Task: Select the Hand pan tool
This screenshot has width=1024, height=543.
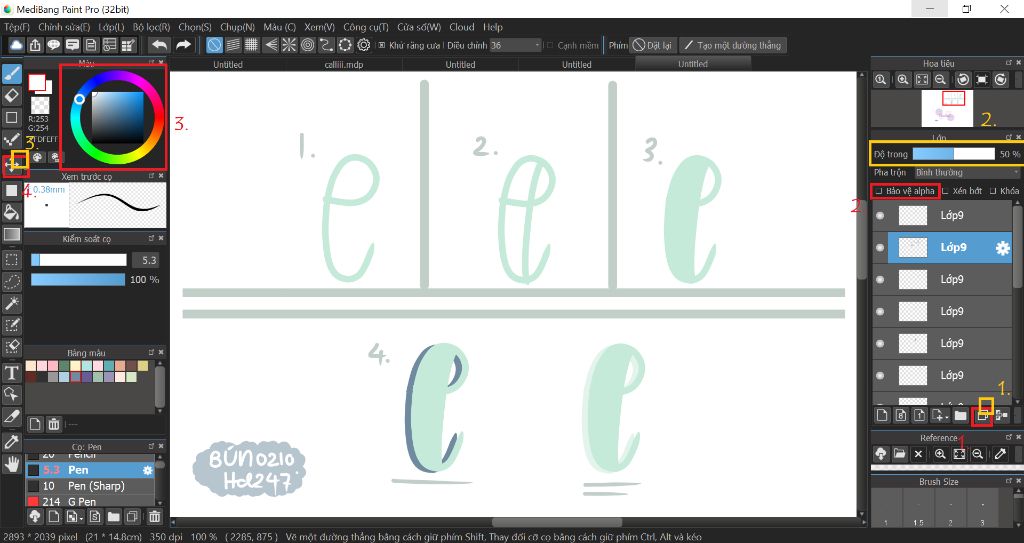Action: [11, 464]
